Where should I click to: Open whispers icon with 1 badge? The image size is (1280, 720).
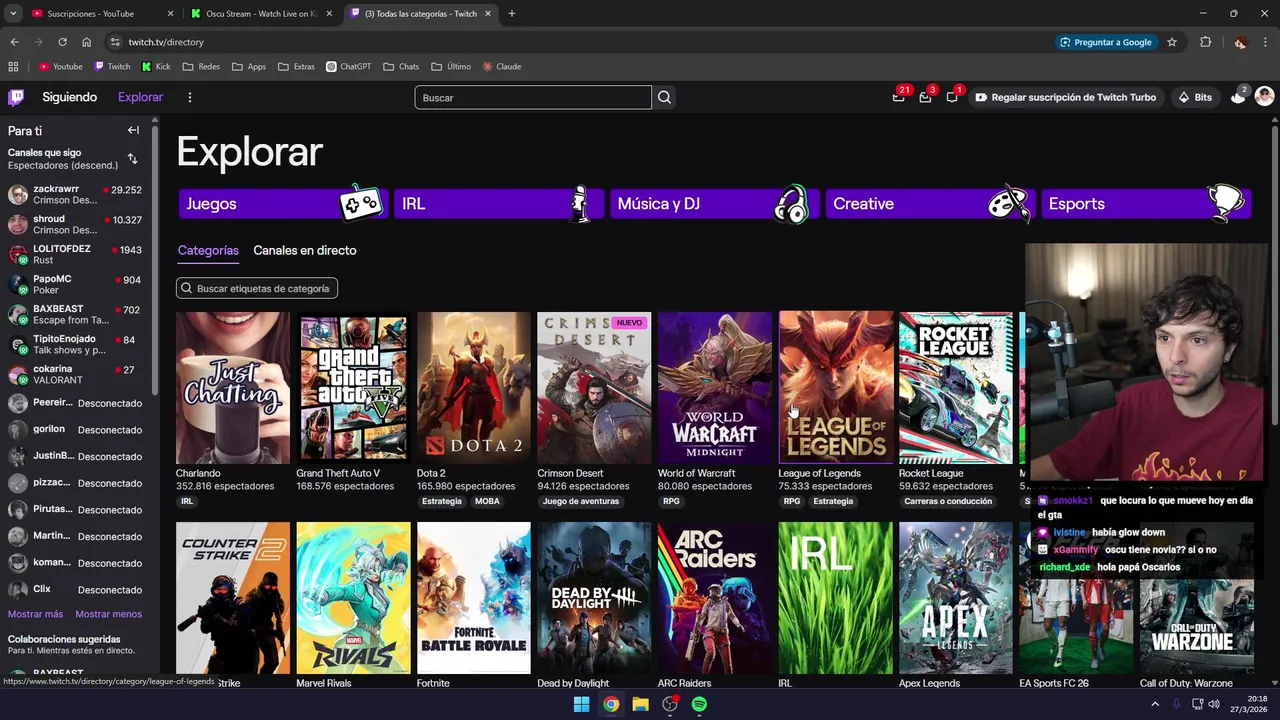click(952, 97)
